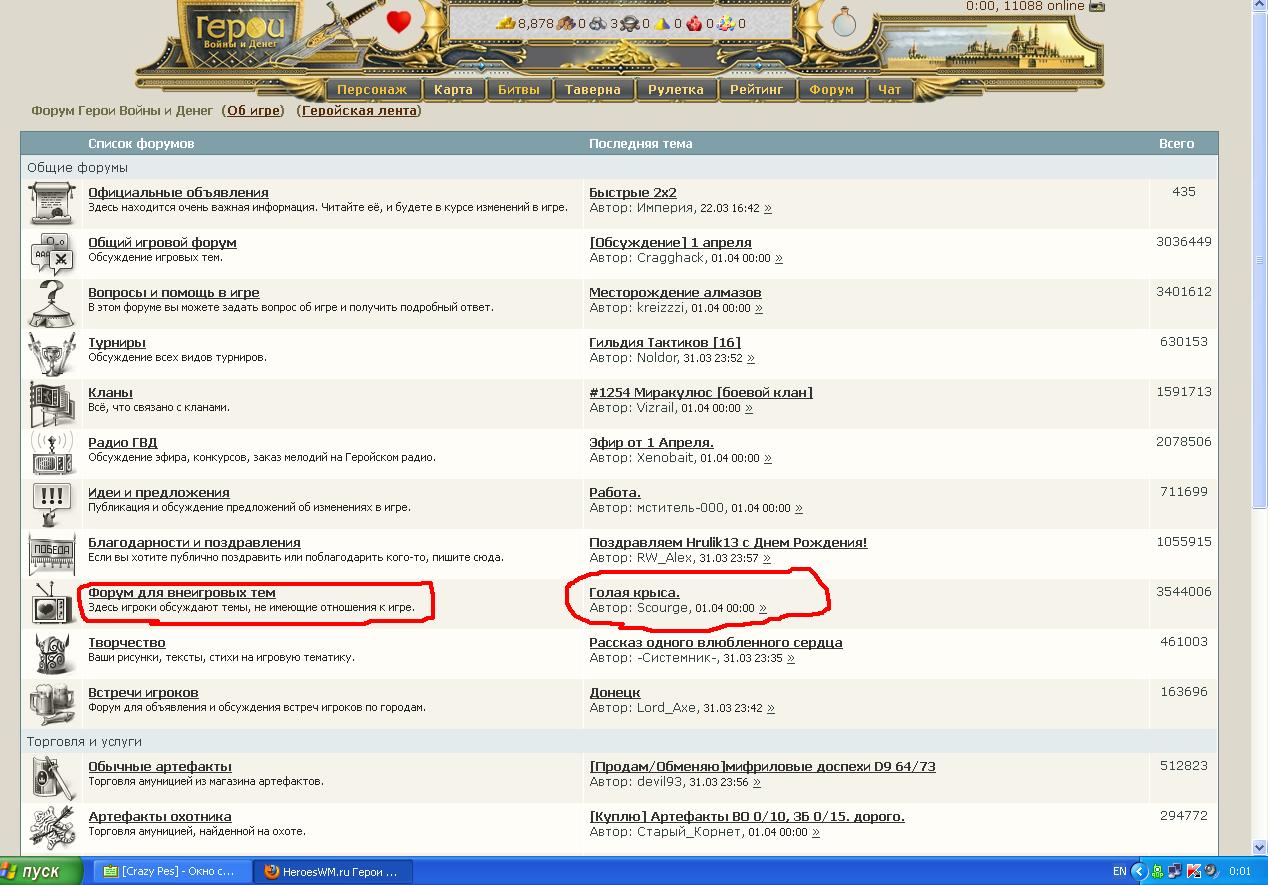The height and width of the screenshot is (885, 1268).
Task: Open the Карта menu tab
Action: pyautogui.click(x=453, y=89)
